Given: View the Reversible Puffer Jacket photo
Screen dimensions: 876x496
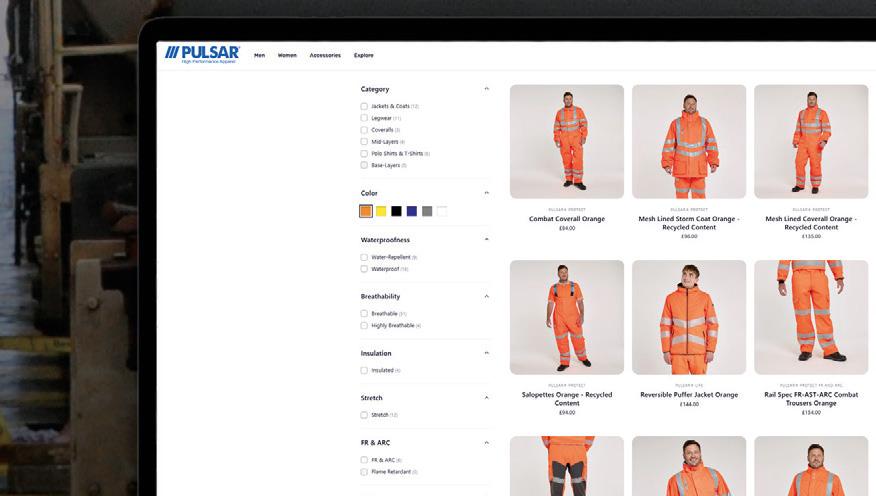Looking at the screenshot, I should tap(689, 317).
